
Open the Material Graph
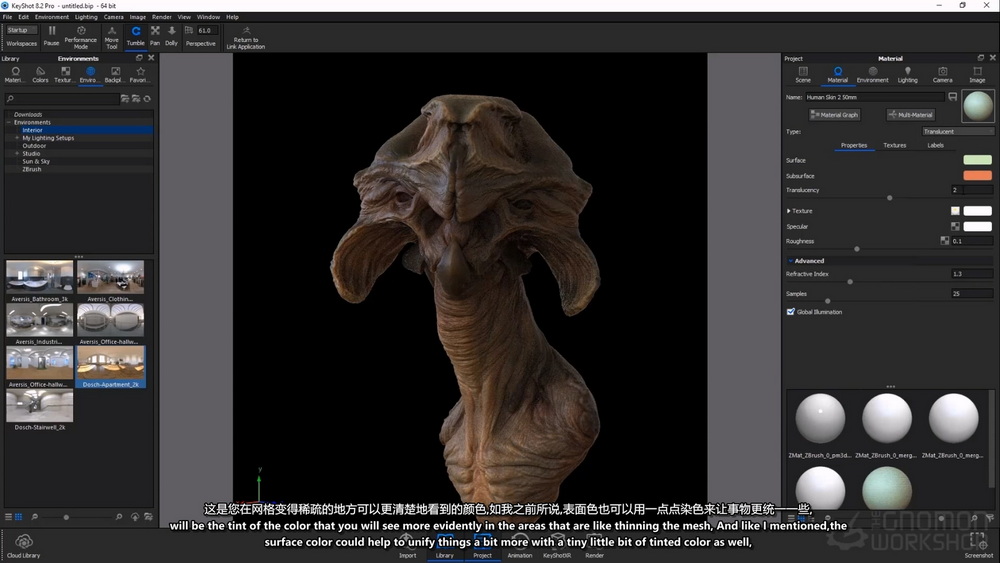click(834, 115)
